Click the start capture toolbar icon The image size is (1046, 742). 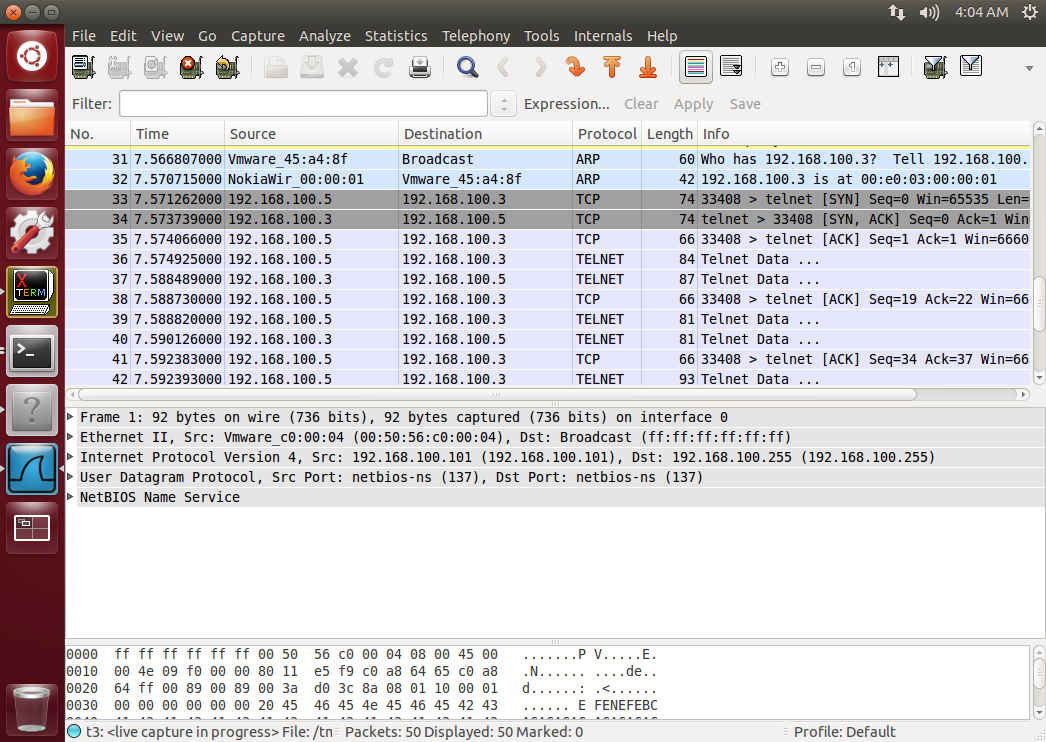[x=155, y=67]
